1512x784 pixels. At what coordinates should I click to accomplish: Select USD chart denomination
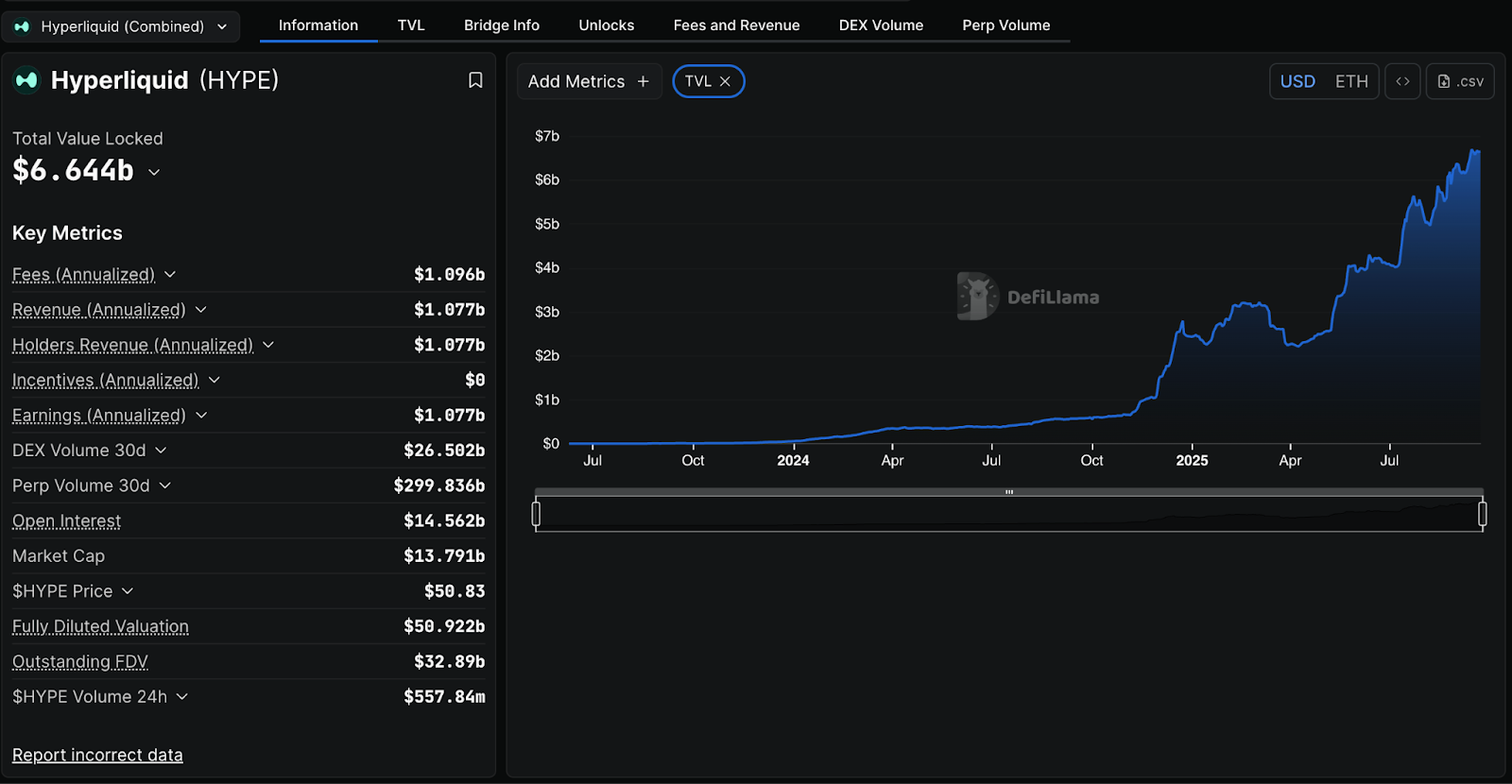pos(1297,81)
